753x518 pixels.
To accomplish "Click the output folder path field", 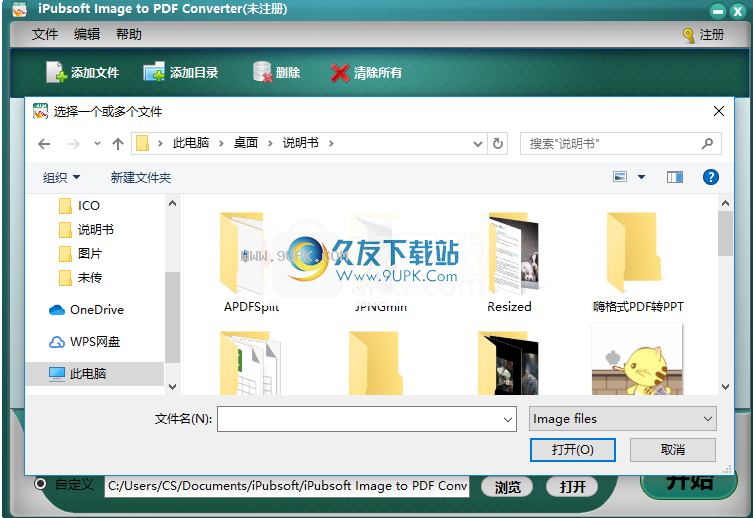I will tap(287, 486).
